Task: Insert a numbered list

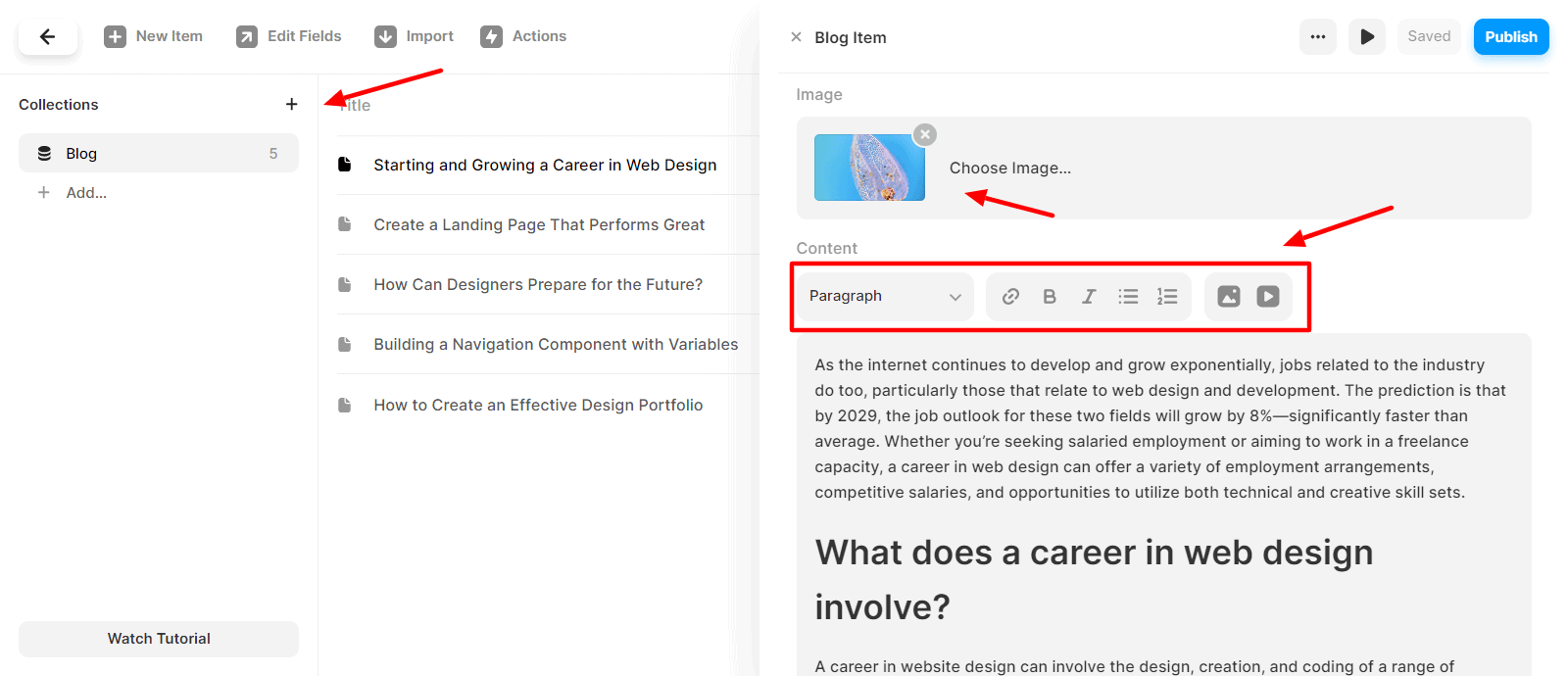Action: tap(1167, 296)
